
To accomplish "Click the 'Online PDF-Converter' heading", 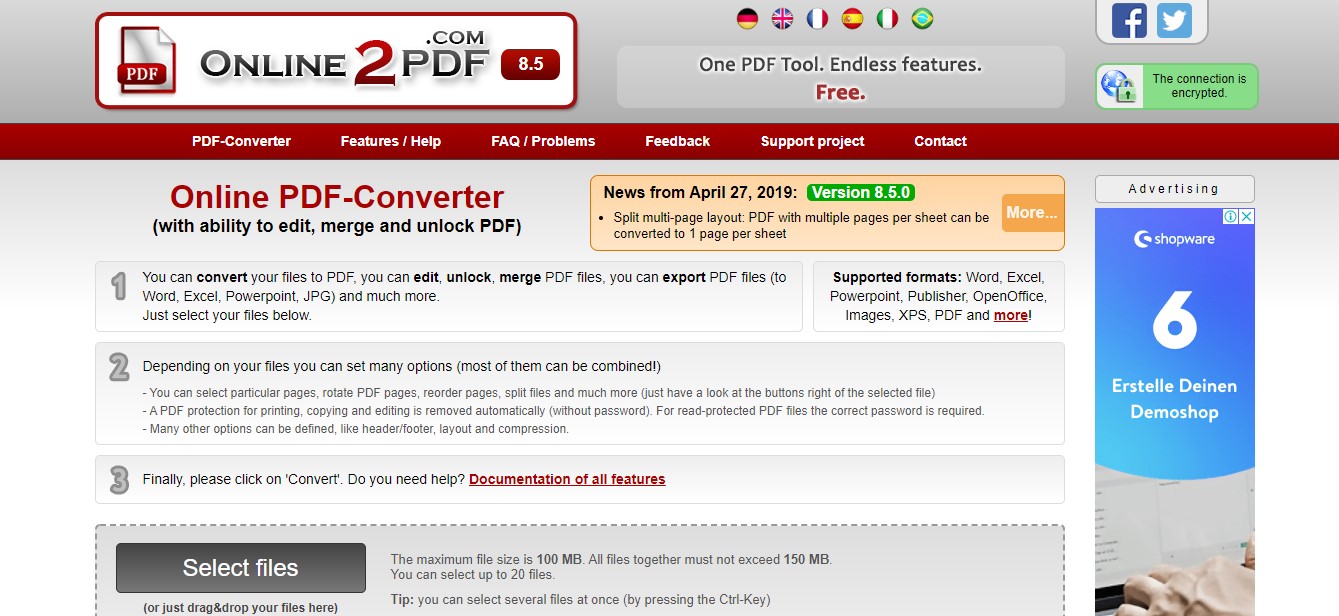I will (x=337, y=197).
